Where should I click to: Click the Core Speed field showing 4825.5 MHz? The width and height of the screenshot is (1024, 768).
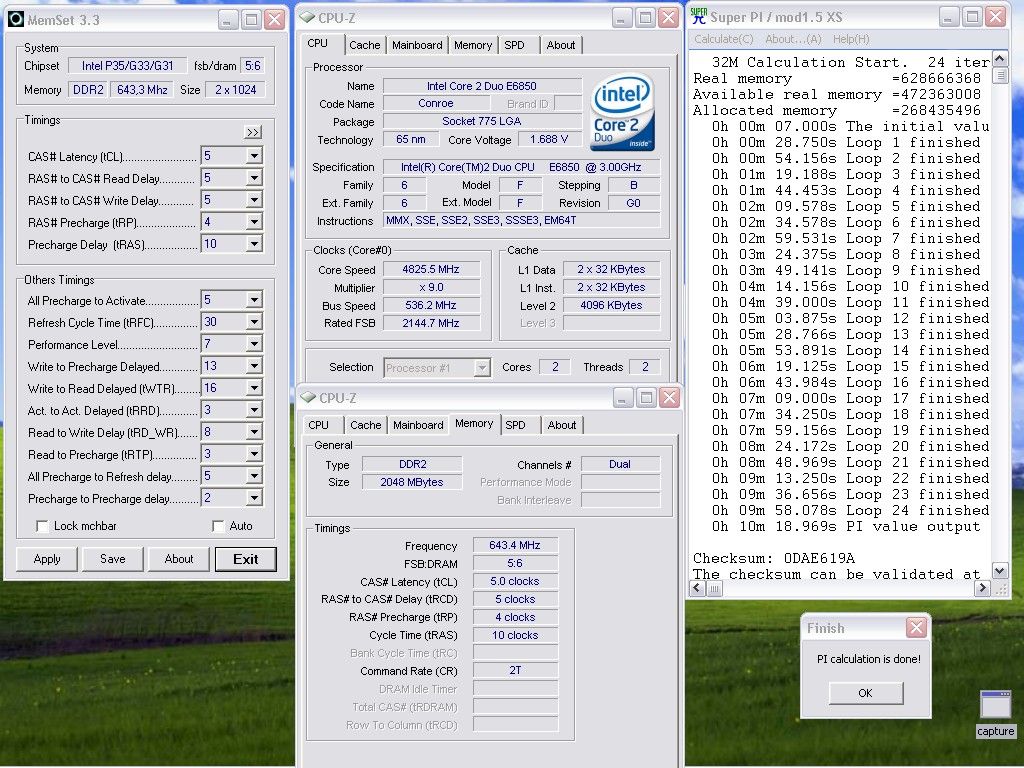[x=432, y=269]
